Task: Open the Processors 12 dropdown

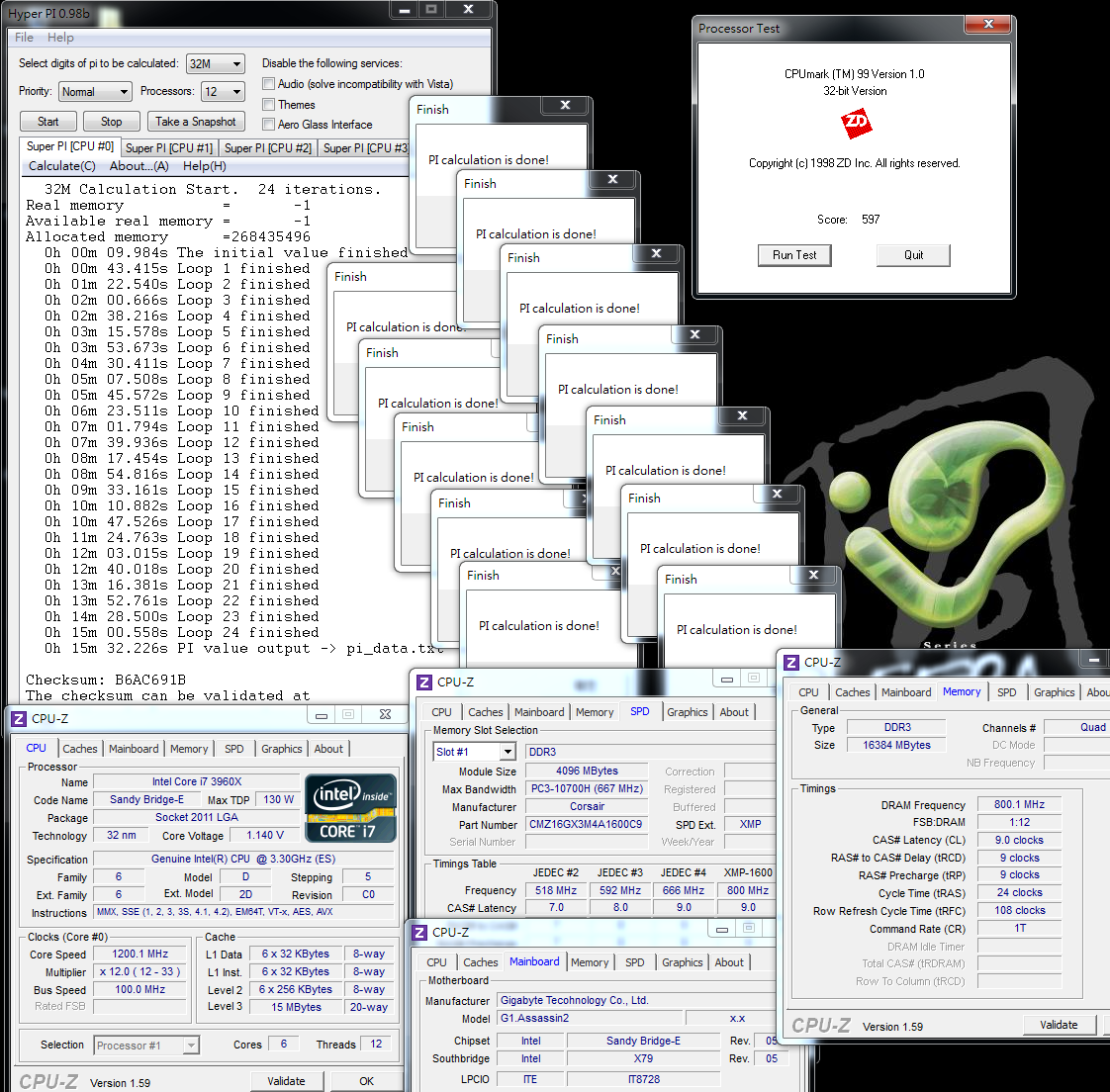Action: click(x=223, y=92)
